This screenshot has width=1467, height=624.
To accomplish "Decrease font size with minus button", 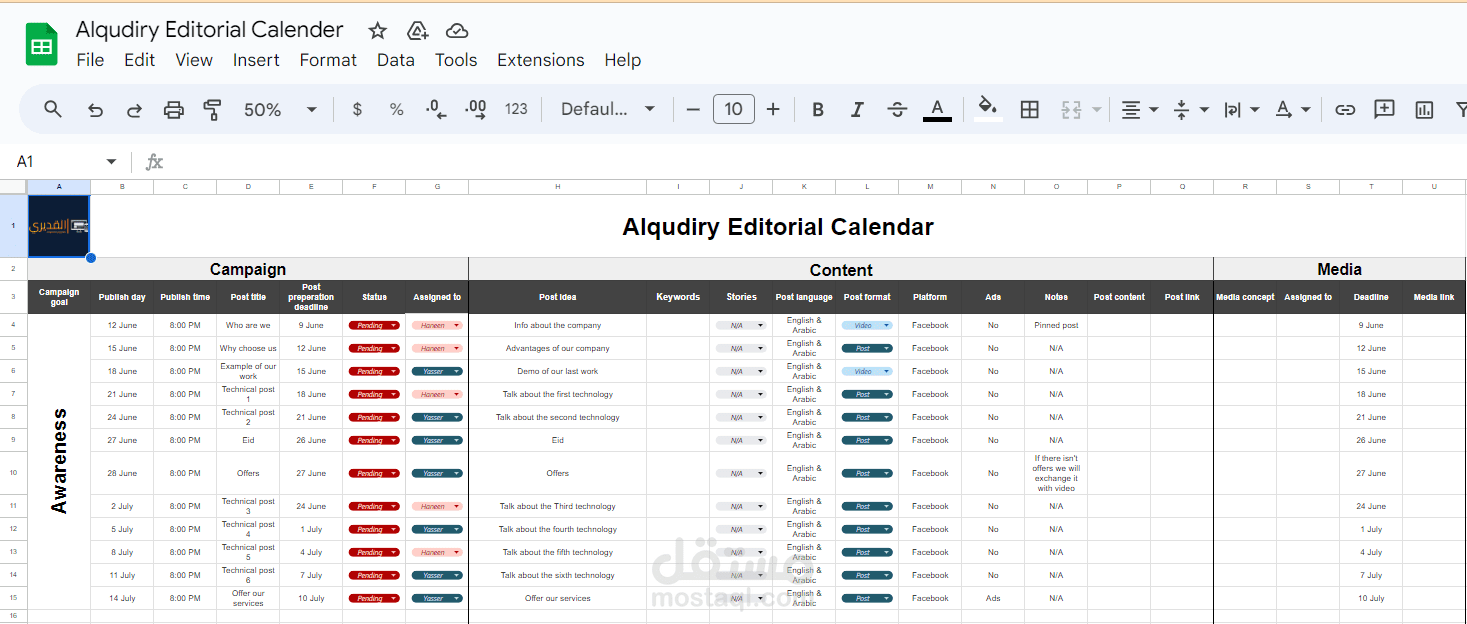I will pos(693,109).
